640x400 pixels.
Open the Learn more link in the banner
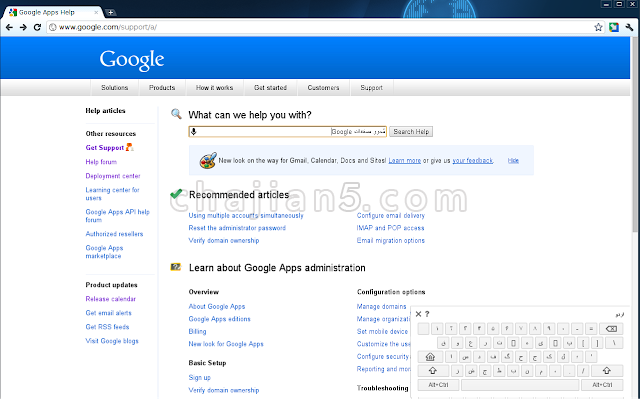404,160
